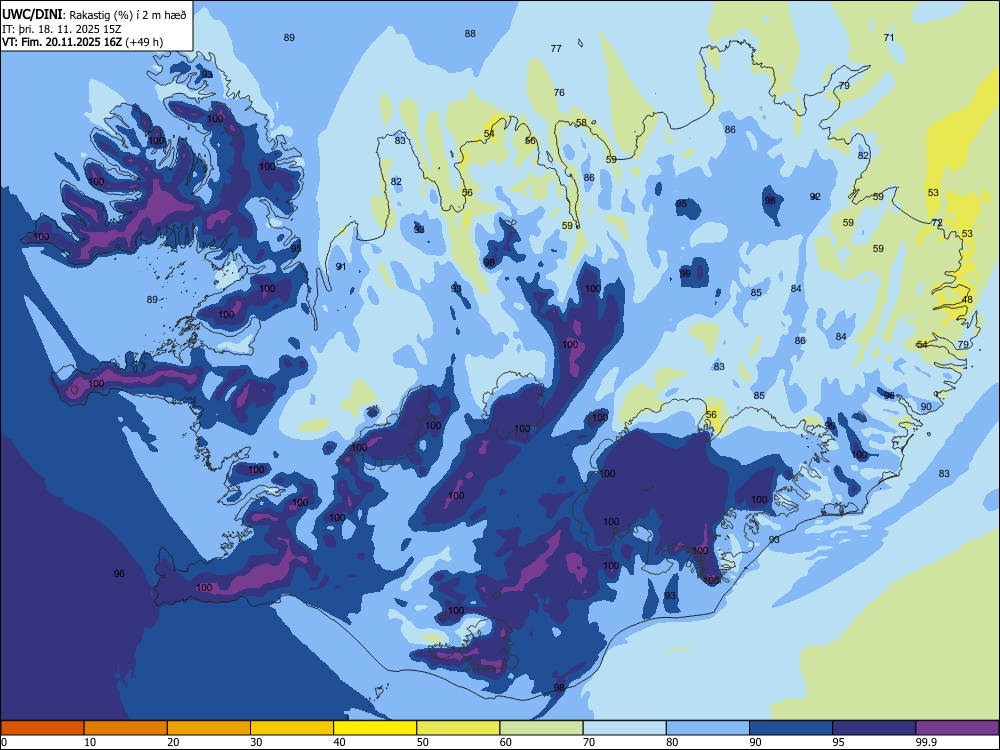This screenshot has height=750, width=1000.
Task: Click the pale green 60–70 legend swatch
Action: [541, 728]
